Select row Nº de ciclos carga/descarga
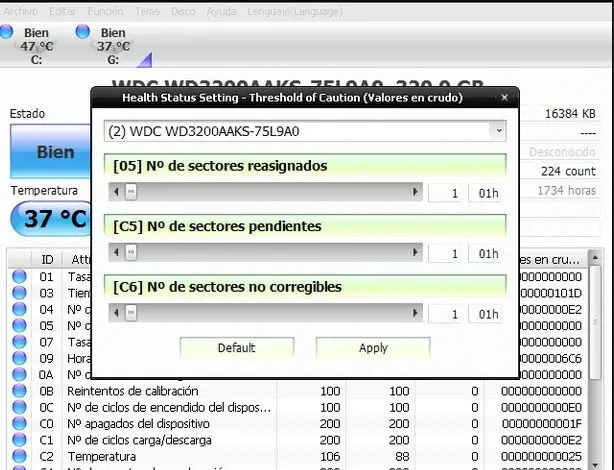Screen dimensions: 614x470 [298, 440]
